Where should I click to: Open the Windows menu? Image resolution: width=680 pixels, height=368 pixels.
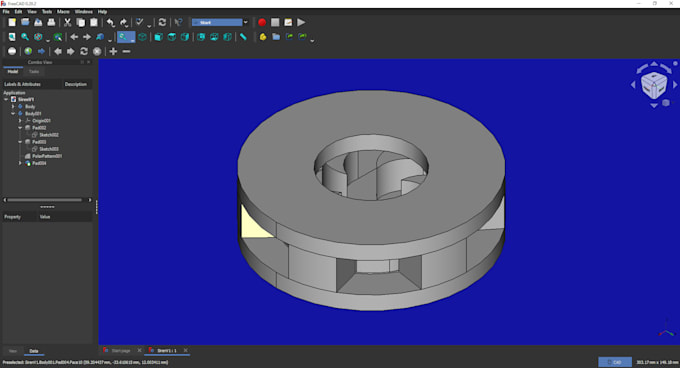(84, 12)
